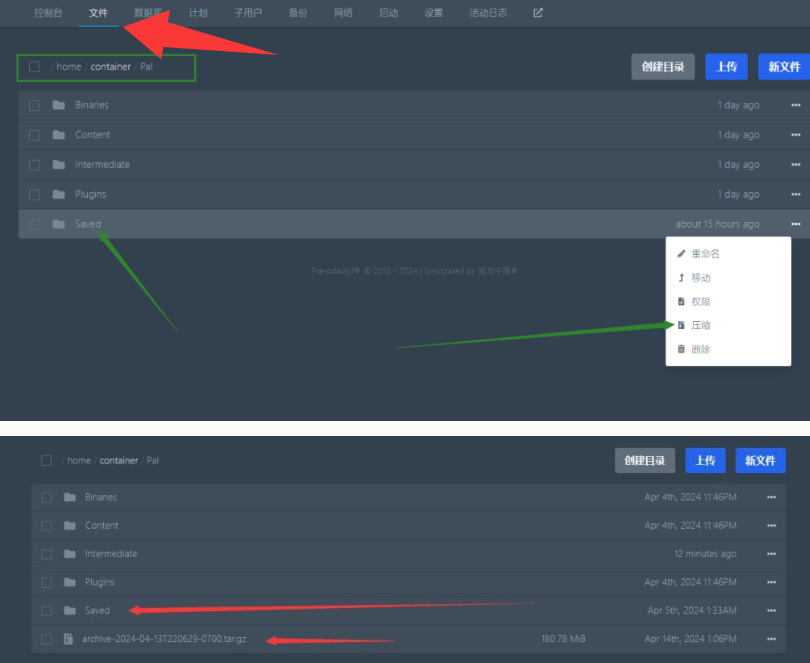
Task: Click the move arrow icon beside 移动
Action: [681, 278]
